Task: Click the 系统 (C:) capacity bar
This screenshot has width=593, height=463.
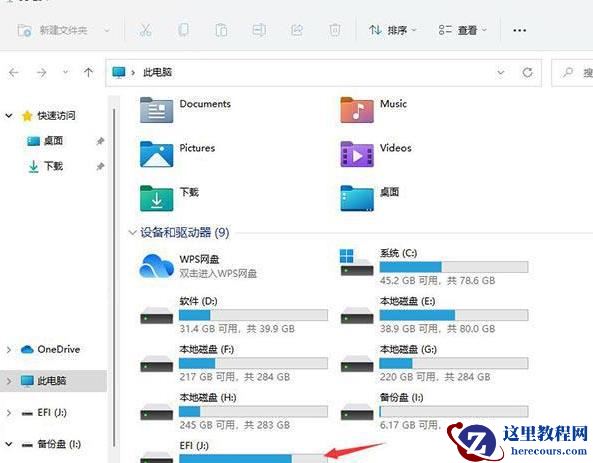Action: pyautogui.click(x=454, y=267)
